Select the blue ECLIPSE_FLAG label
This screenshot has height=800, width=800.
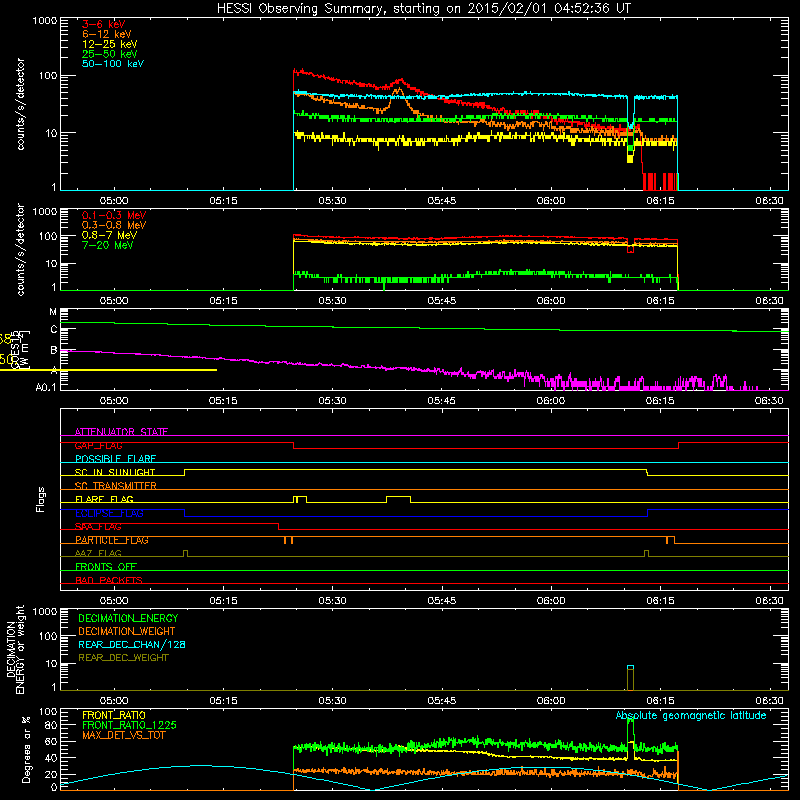[109, 513]
